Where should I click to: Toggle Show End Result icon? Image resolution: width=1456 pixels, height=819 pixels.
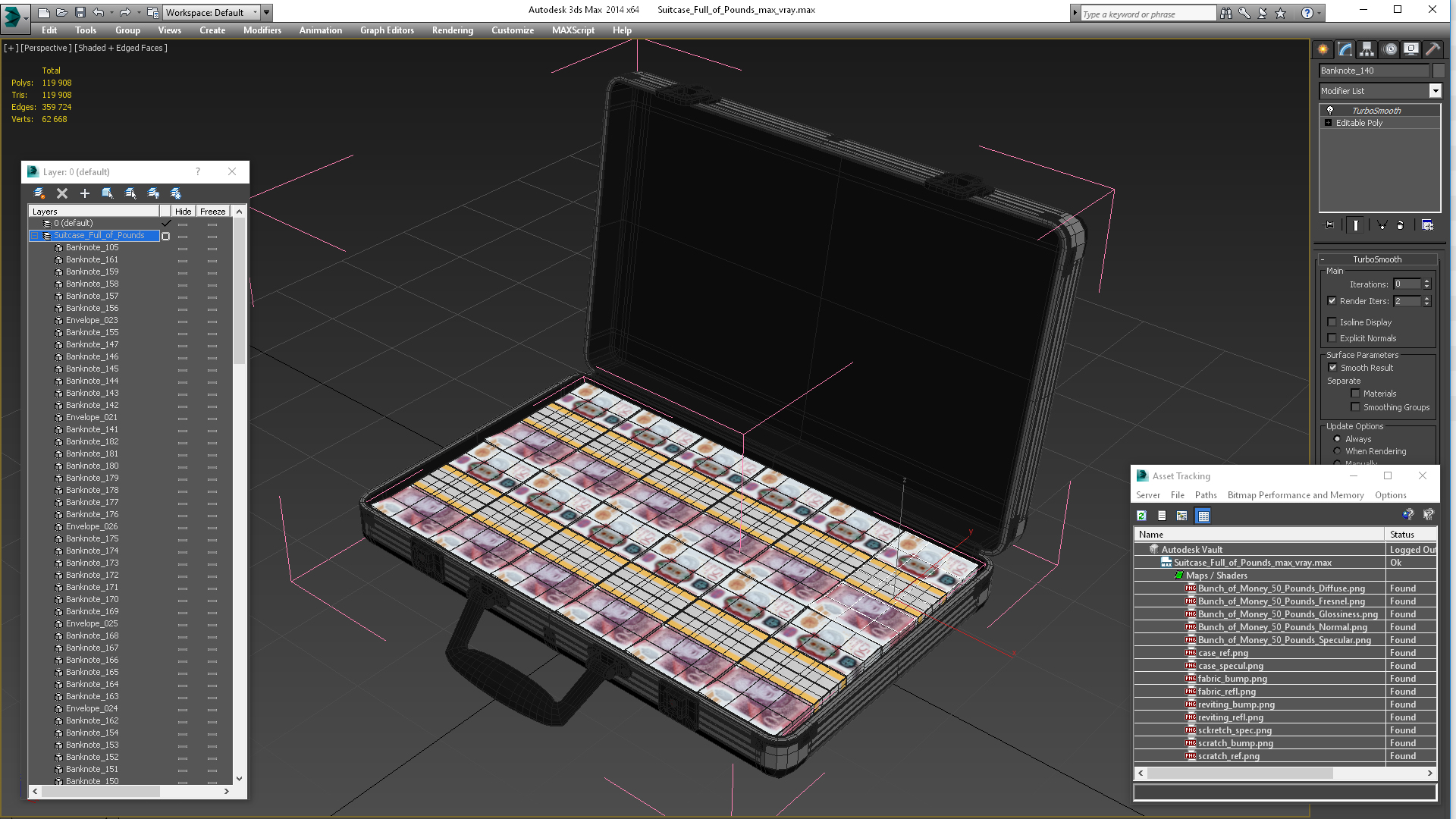pyautogui.click(x=1356, y=225)
